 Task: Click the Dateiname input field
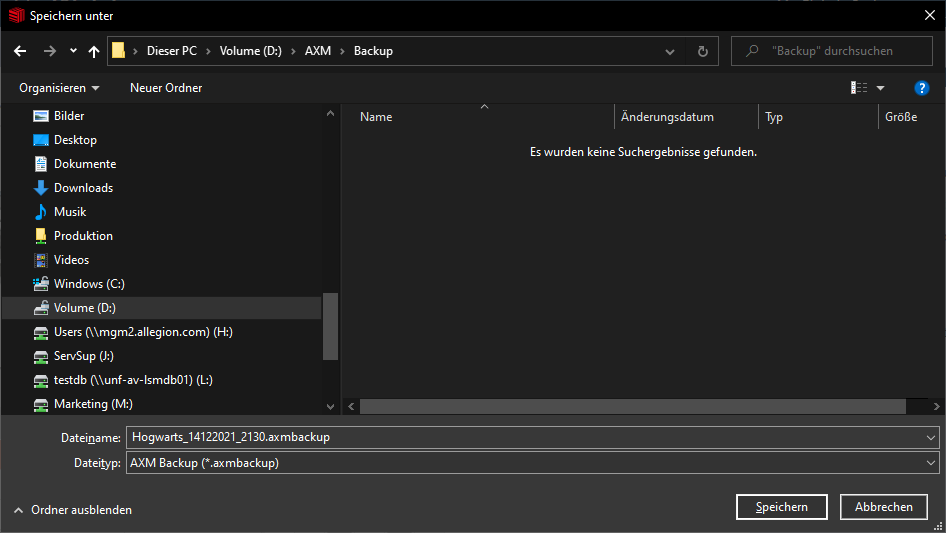pyautogui.click(x=525, y=437)
